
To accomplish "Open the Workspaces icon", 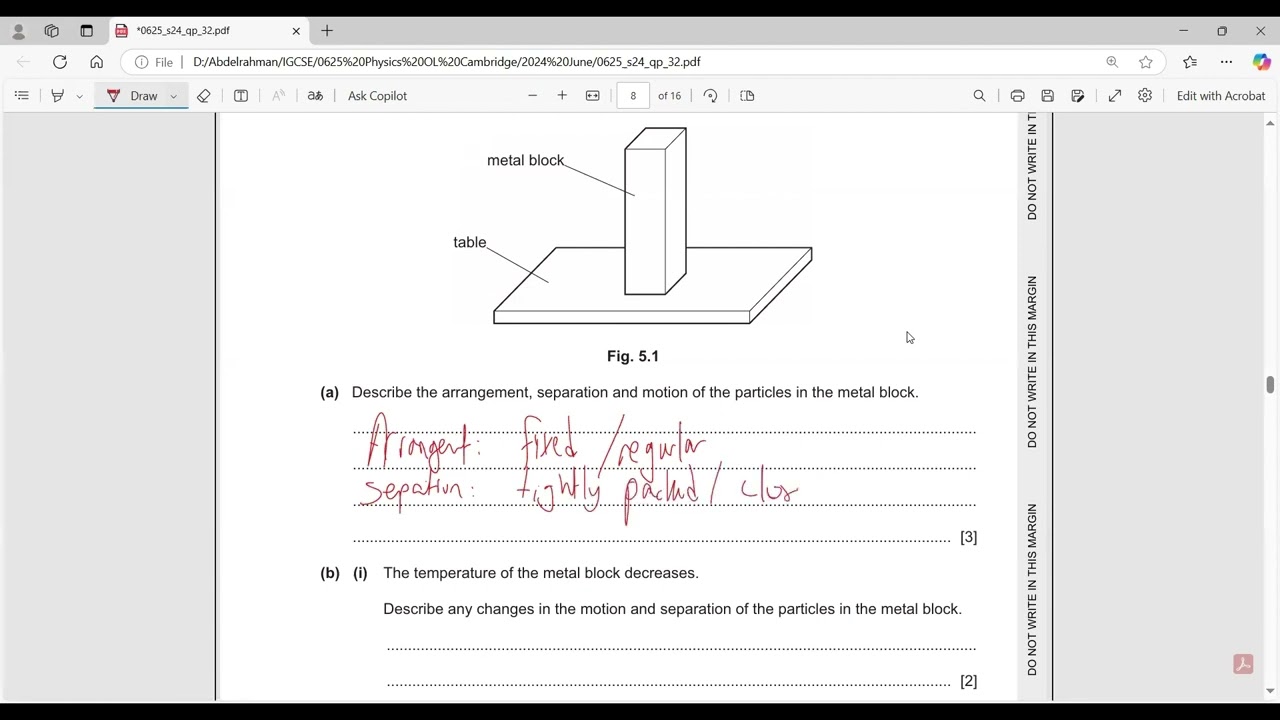I will (52, 31).
